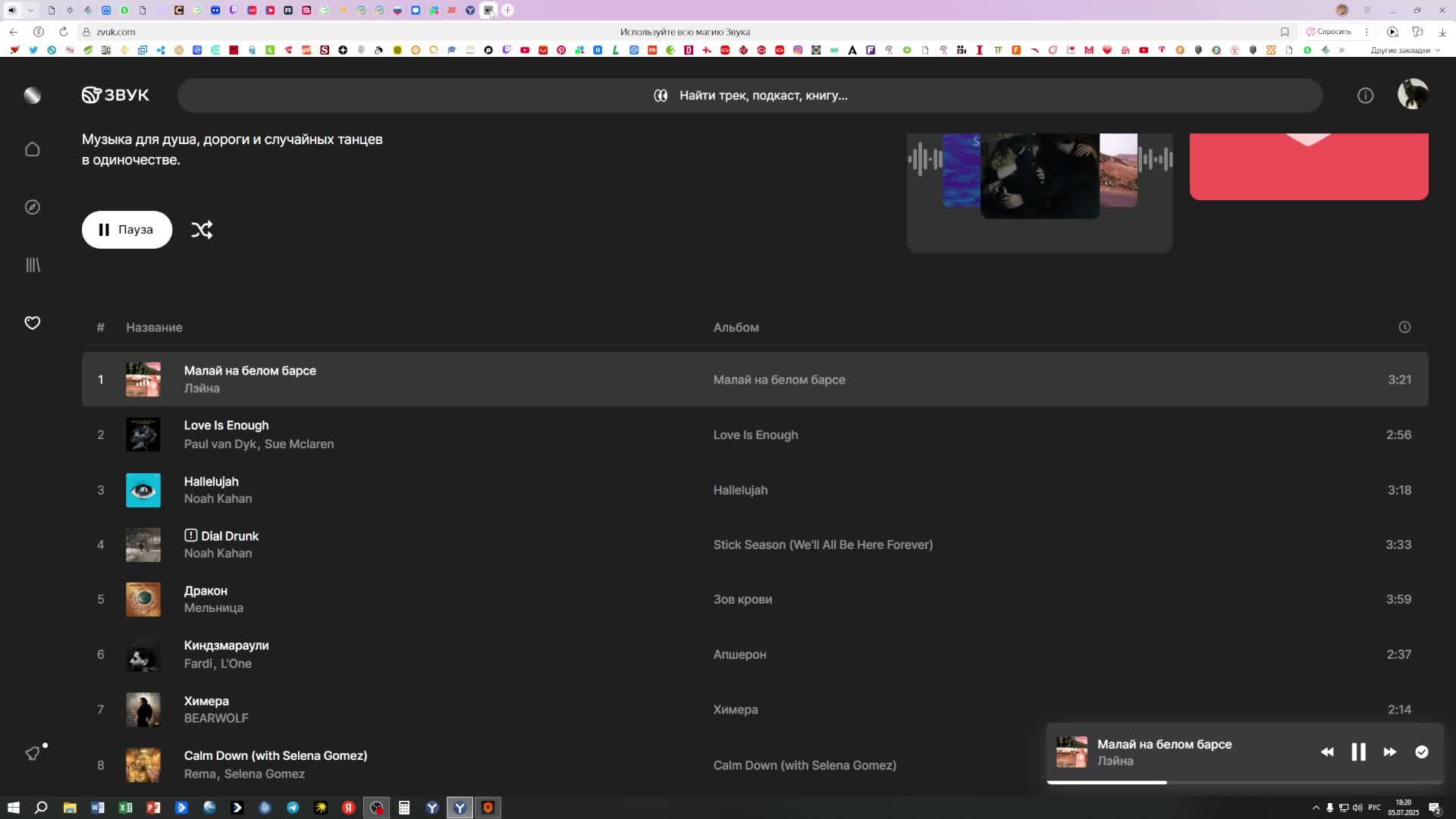Screen dimensions: 1456x819
Task: Open the user profile avatar
Action: tap(1413, 94)
